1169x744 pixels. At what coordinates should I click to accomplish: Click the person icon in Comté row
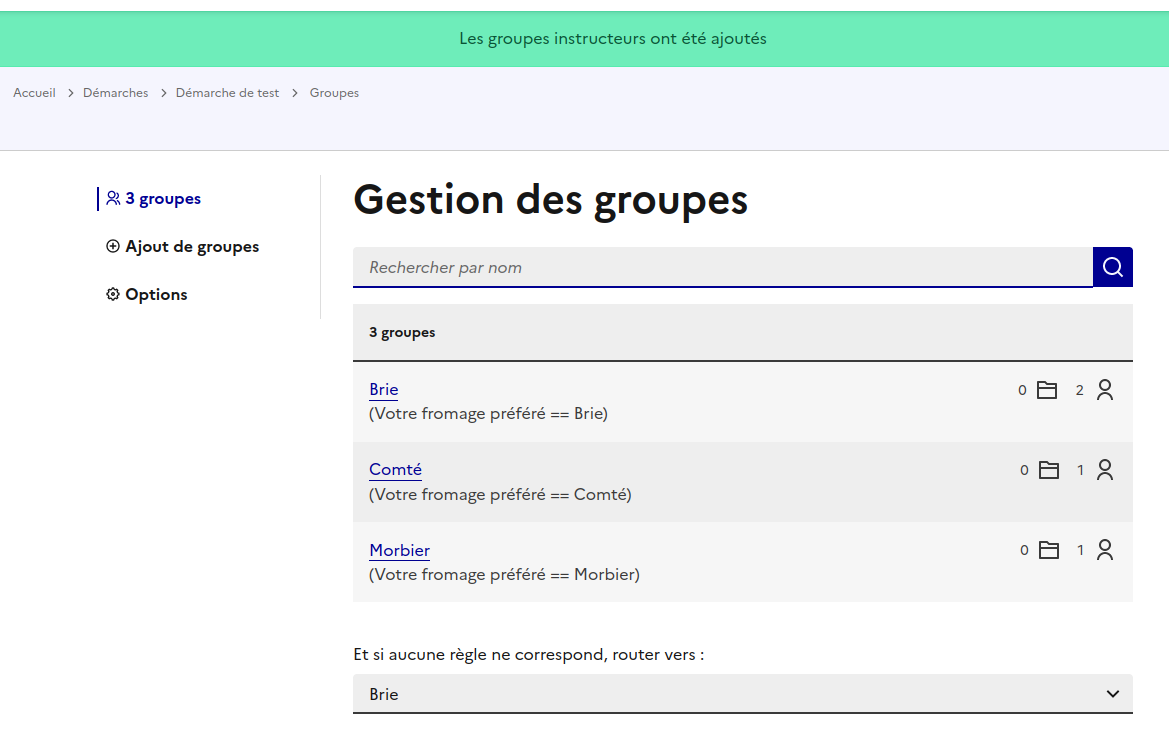[1104, 470]
